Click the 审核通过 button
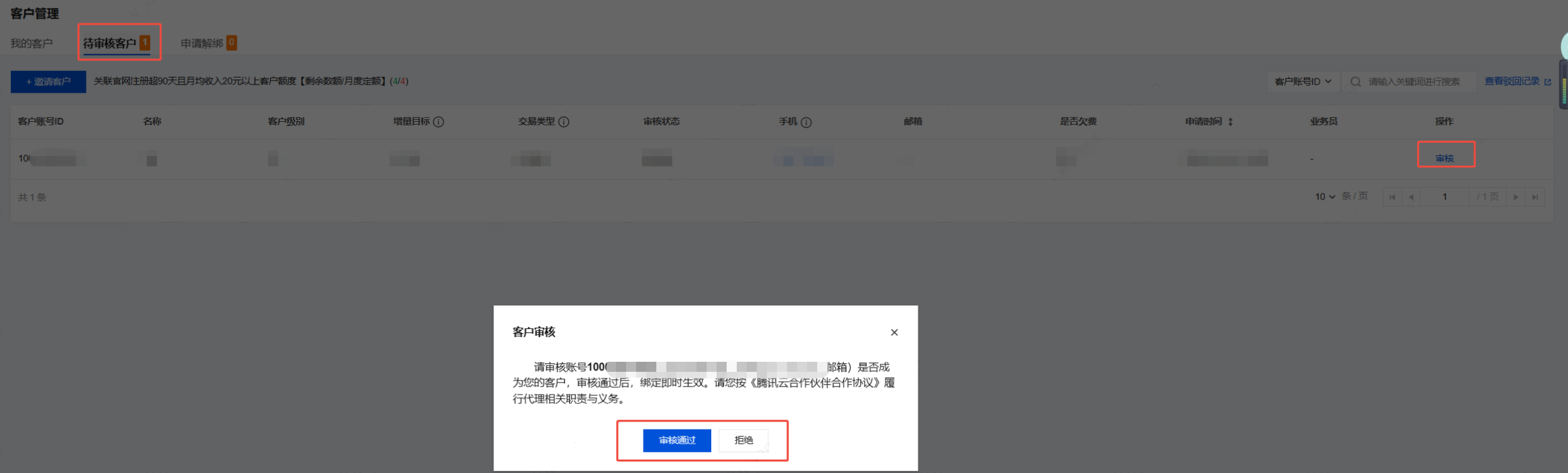Viewport: 1568px width, 473px height. (x=676, y=440)
